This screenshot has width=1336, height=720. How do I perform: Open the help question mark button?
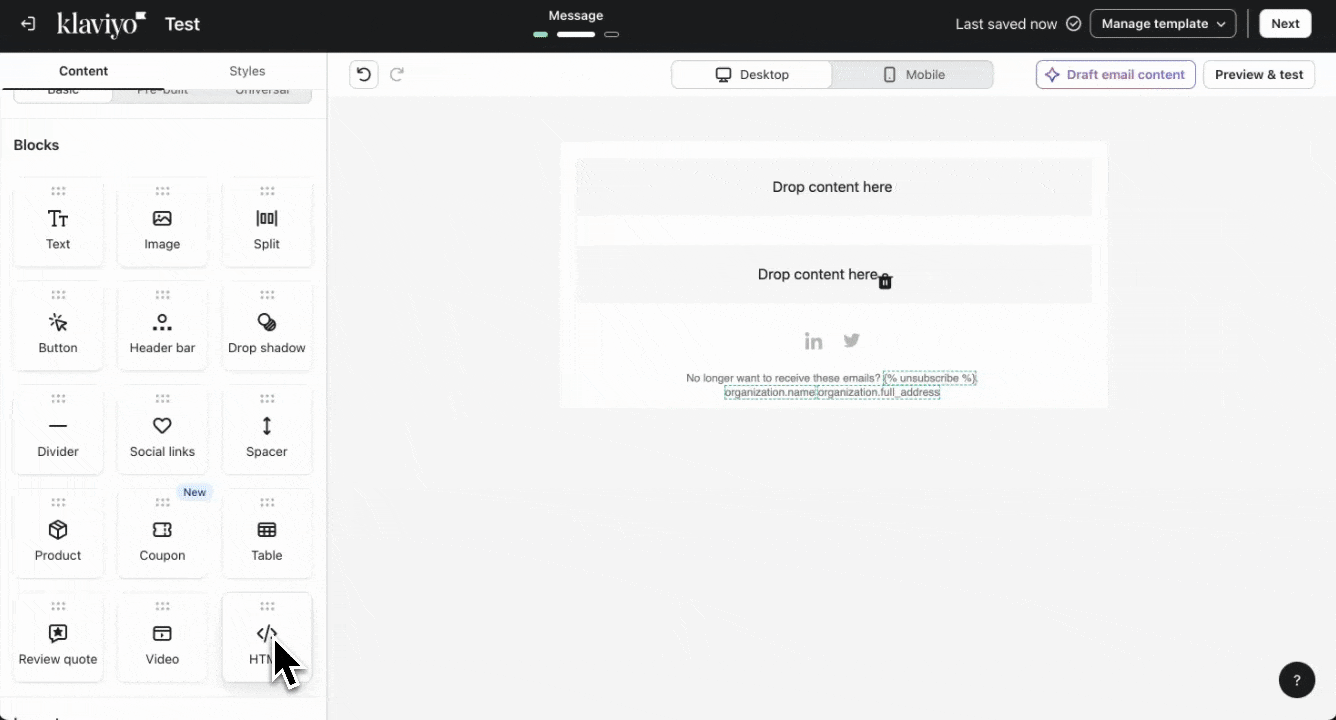click(1297, 680)
